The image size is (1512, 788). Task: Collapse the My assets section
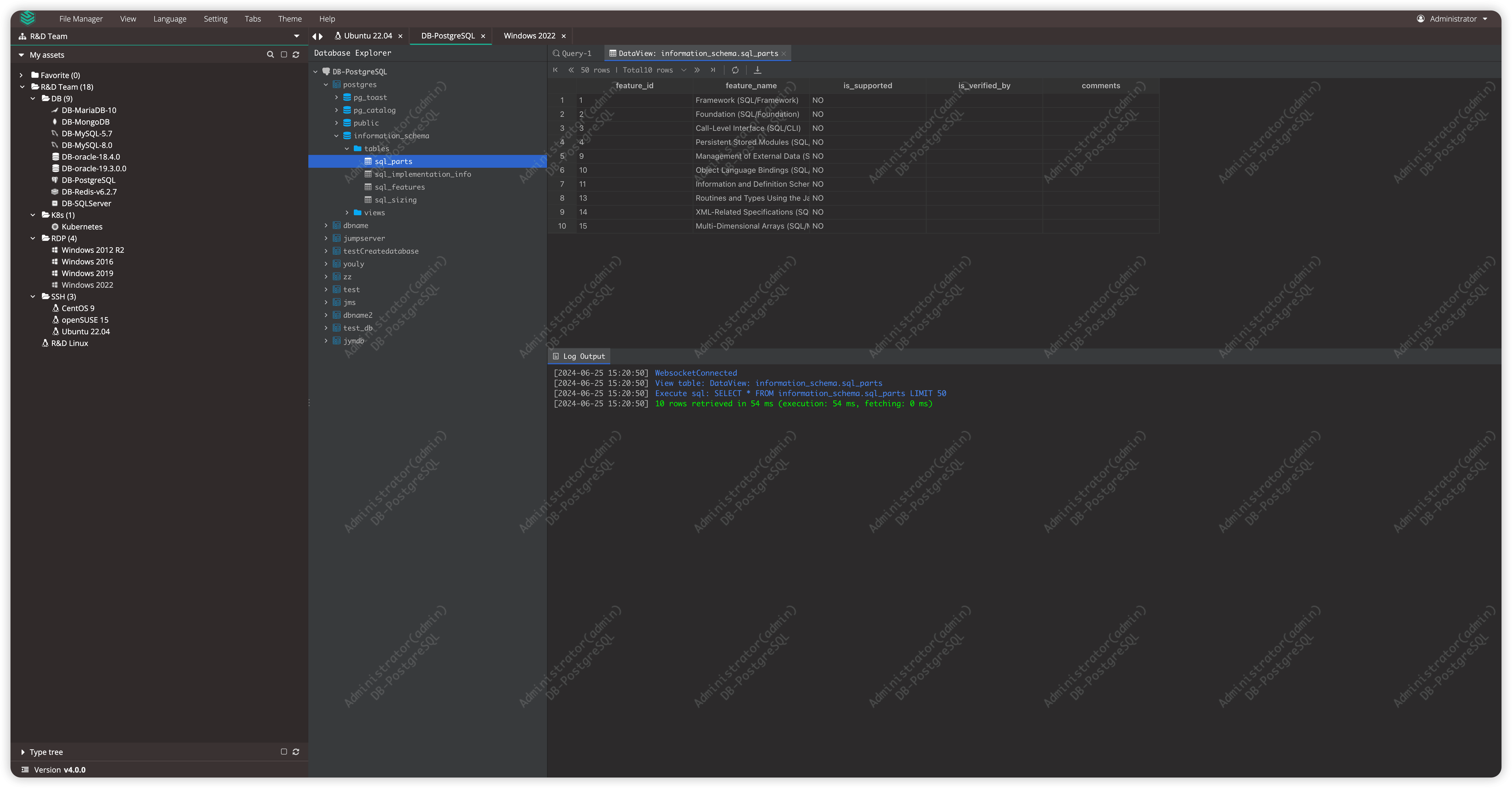tap(21, 54)
